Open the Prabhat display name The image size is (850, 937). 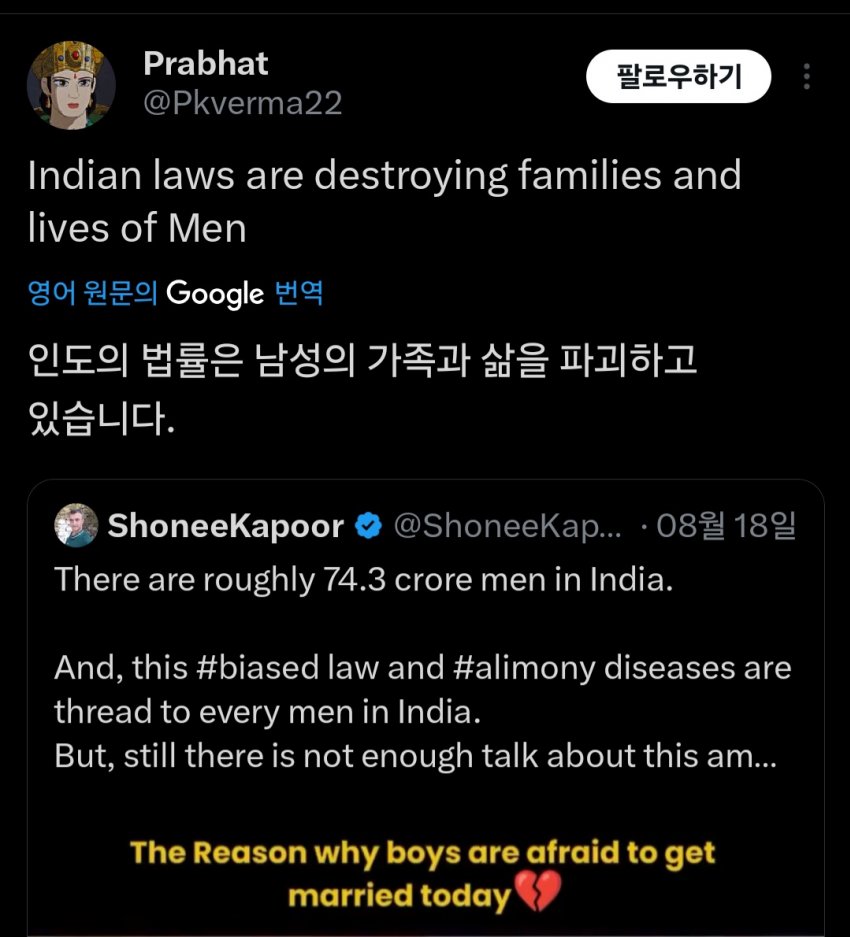click(206, 64)
